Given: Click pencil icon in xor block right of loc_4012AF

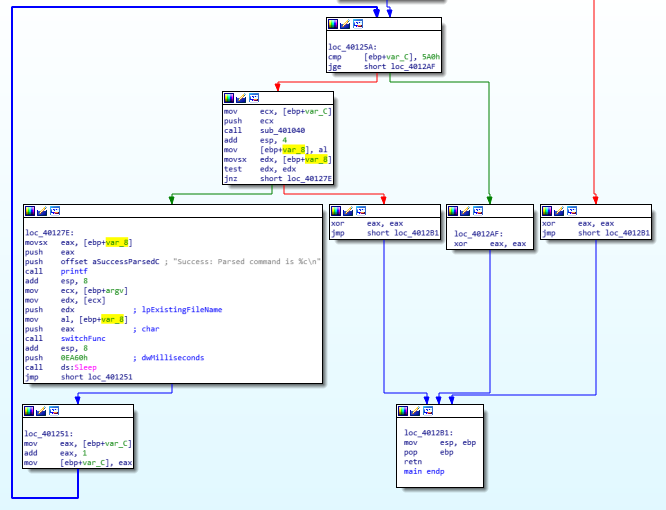Looking at the screenshot, I should tap(559, 211).
